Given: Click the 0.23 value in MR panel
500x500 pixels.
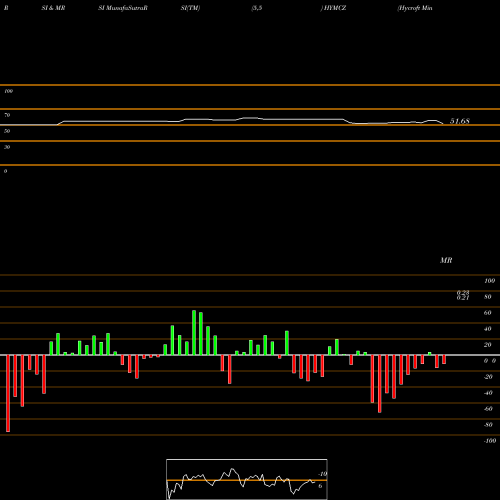Looking at the screenshot, I should [x=463, y=292].
